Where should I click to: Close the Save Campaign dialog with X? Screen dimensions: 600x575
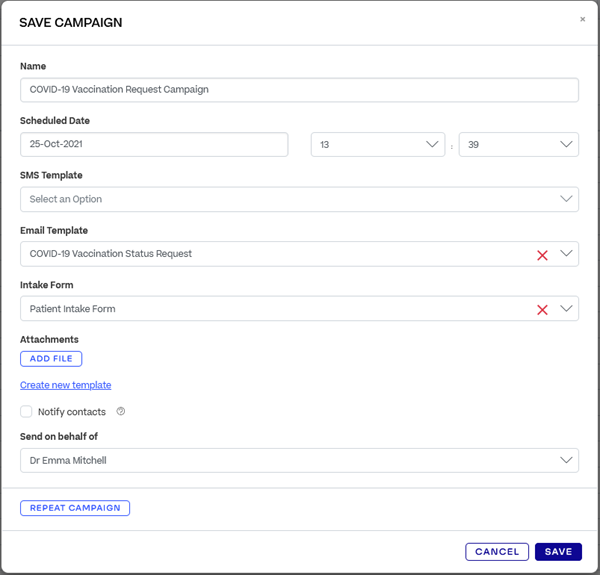583,19
